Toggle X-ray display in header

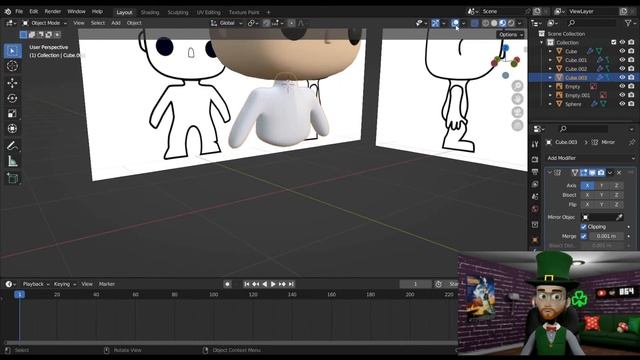click(x=474, y=23)
